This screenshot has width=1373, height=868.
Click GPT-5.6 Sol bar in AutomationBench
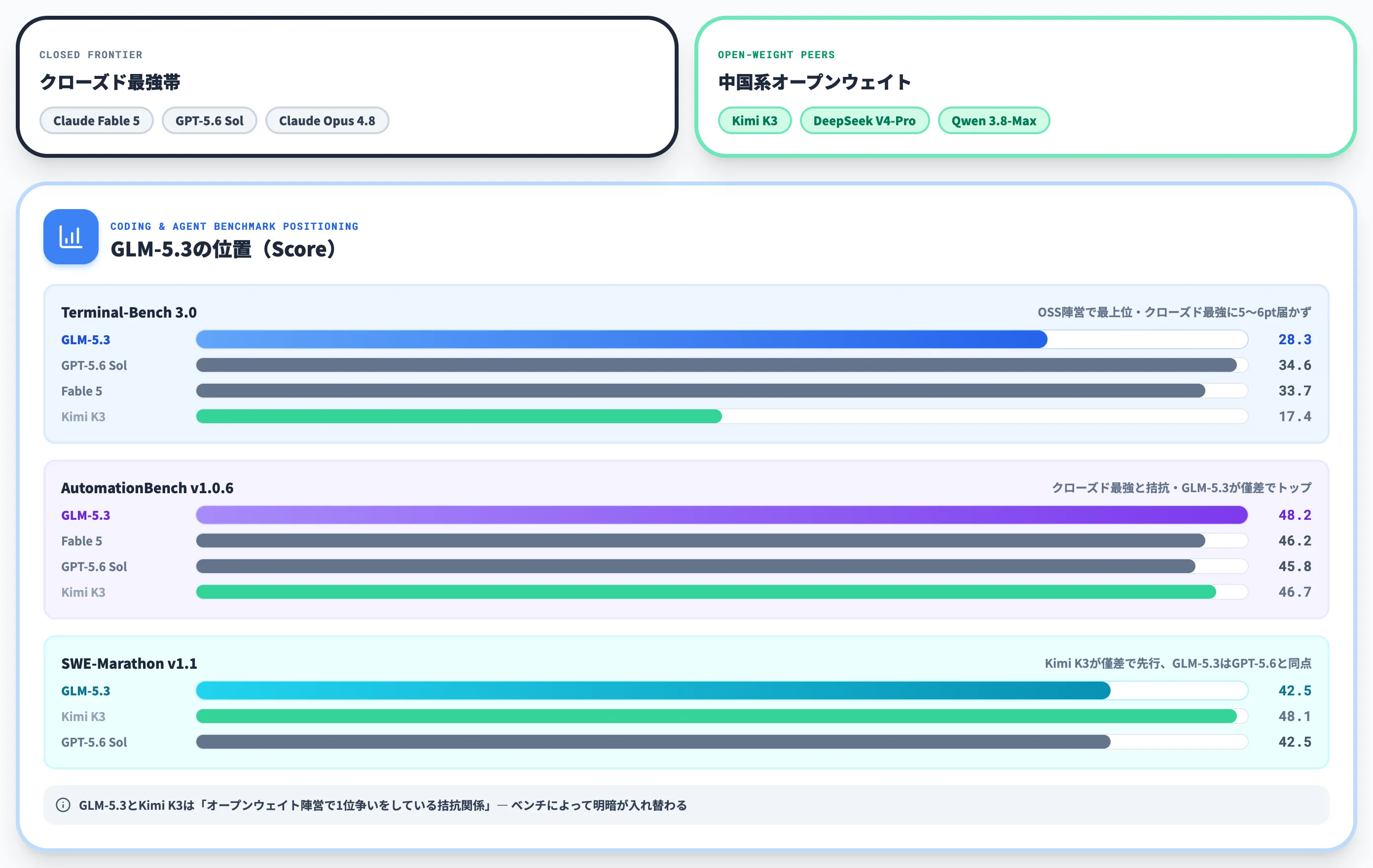click(x=695, y=566)
